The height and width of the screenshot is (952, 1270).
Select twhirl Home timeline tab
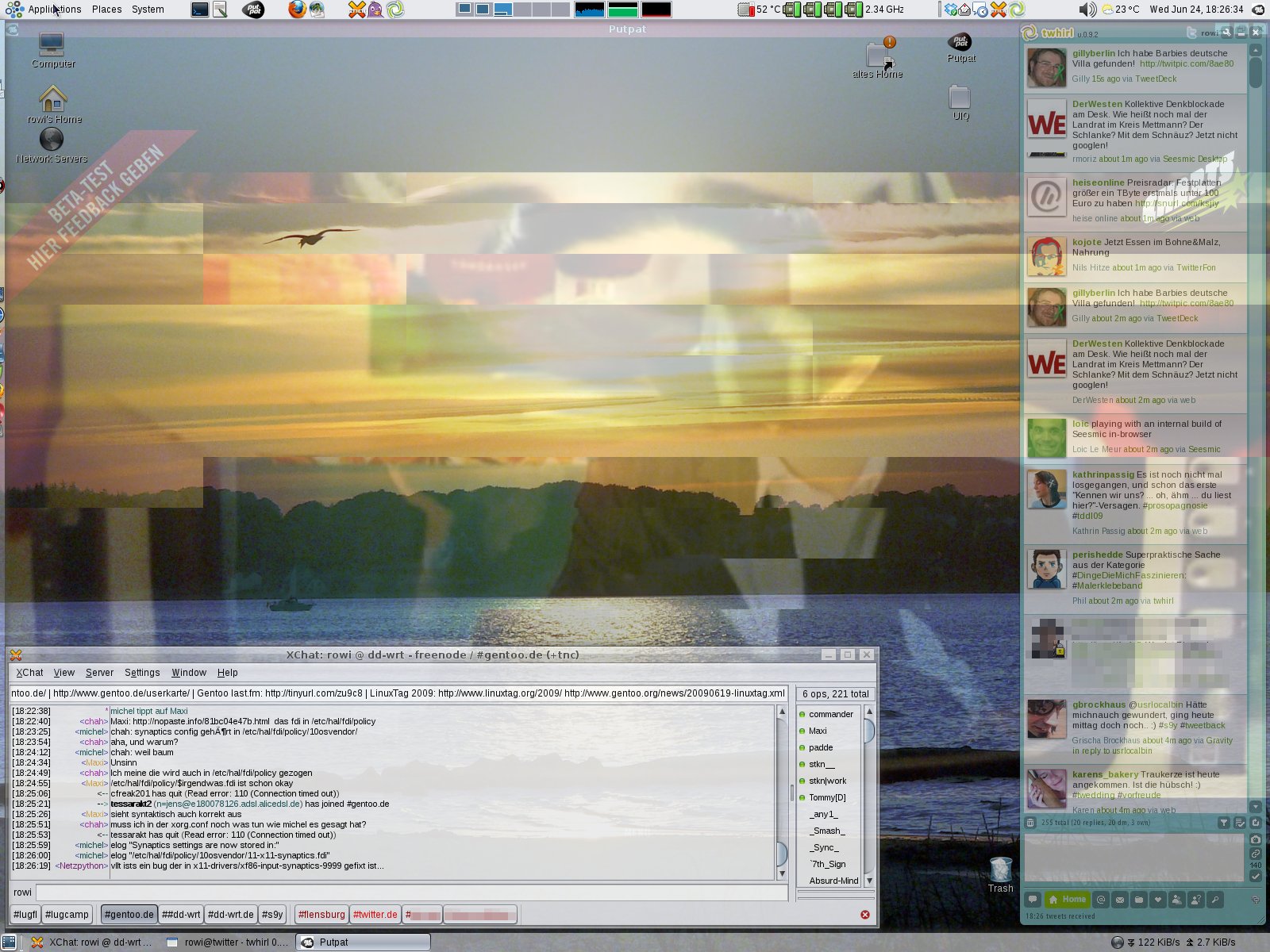click(1067, 900)
